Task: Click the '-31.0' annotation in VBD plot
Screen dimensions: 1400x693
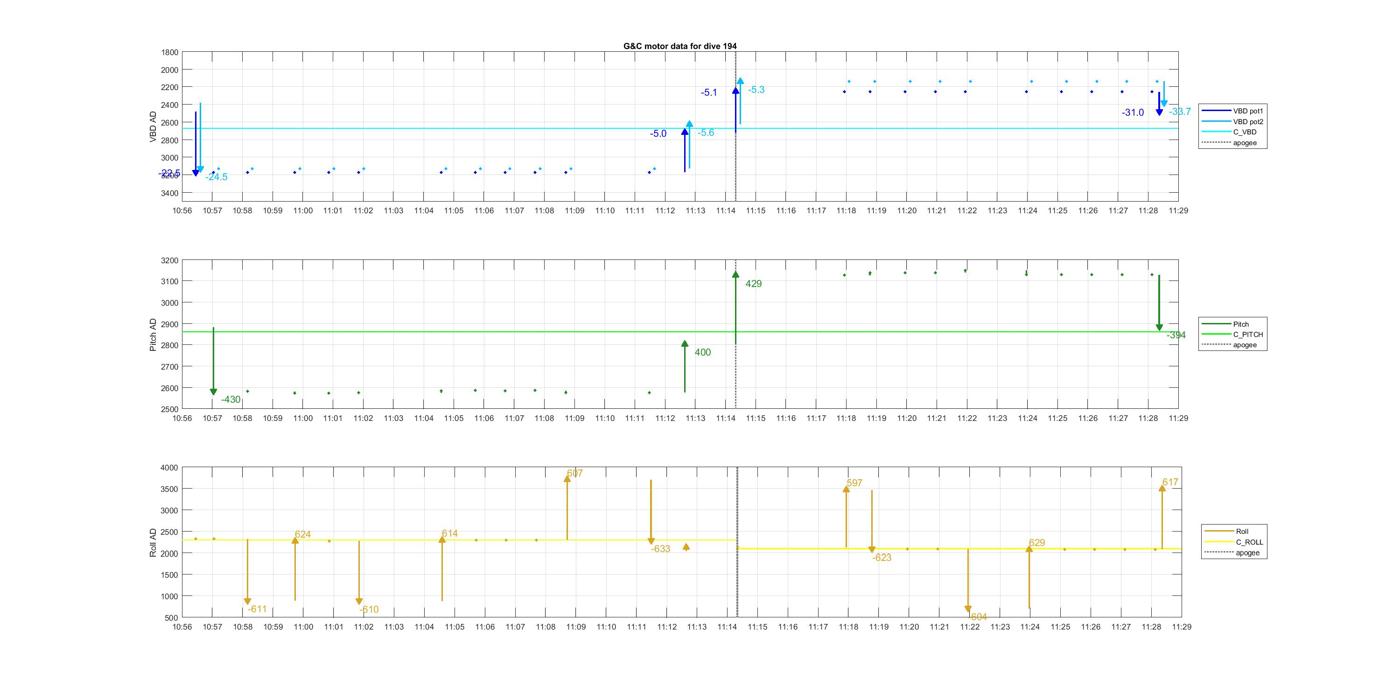Action: pyautogui.click(x=1133, y=113)
